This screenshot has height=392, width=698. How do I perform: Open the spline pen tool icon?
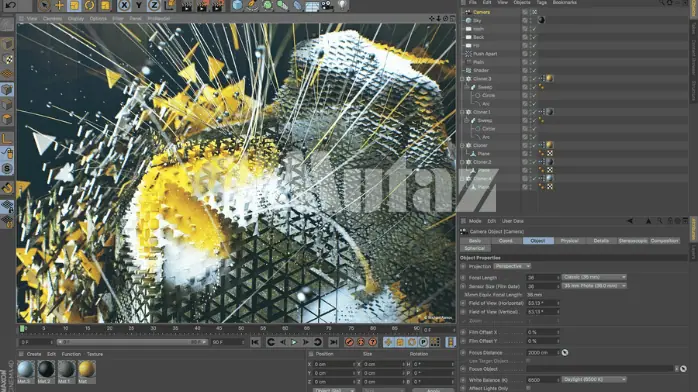coord(252,5)
